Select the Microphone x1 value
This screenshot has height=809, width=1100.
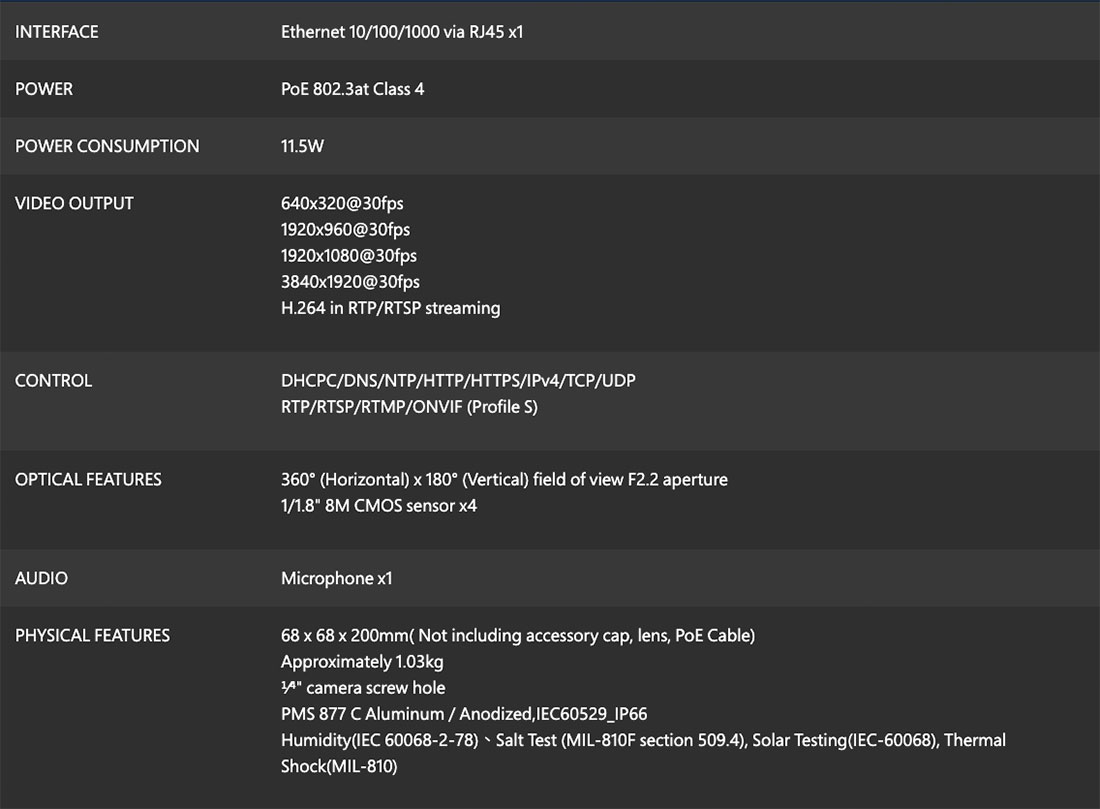336,579
